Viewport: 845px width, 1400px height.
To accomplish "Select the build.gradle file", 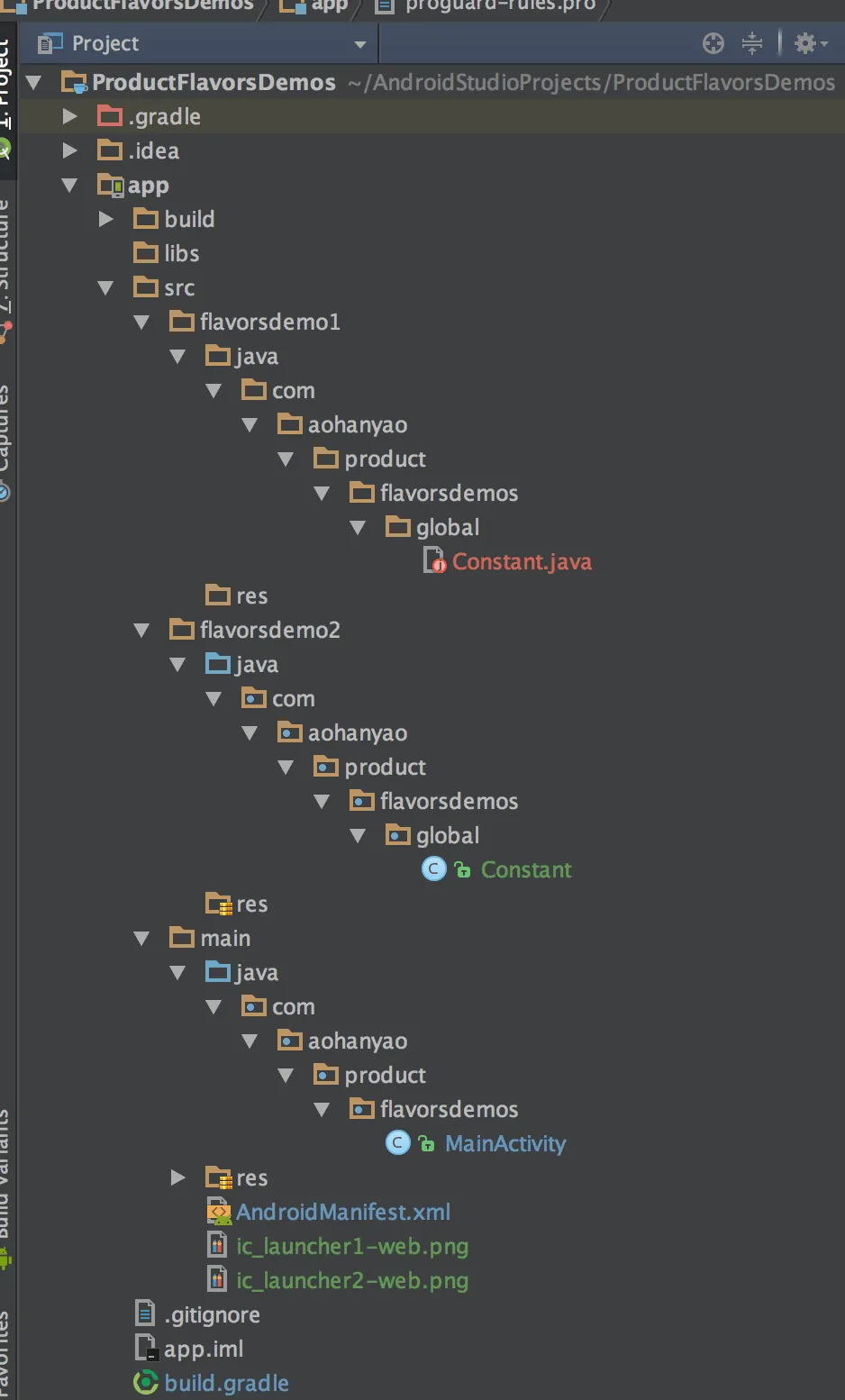I will point(226,1384).
